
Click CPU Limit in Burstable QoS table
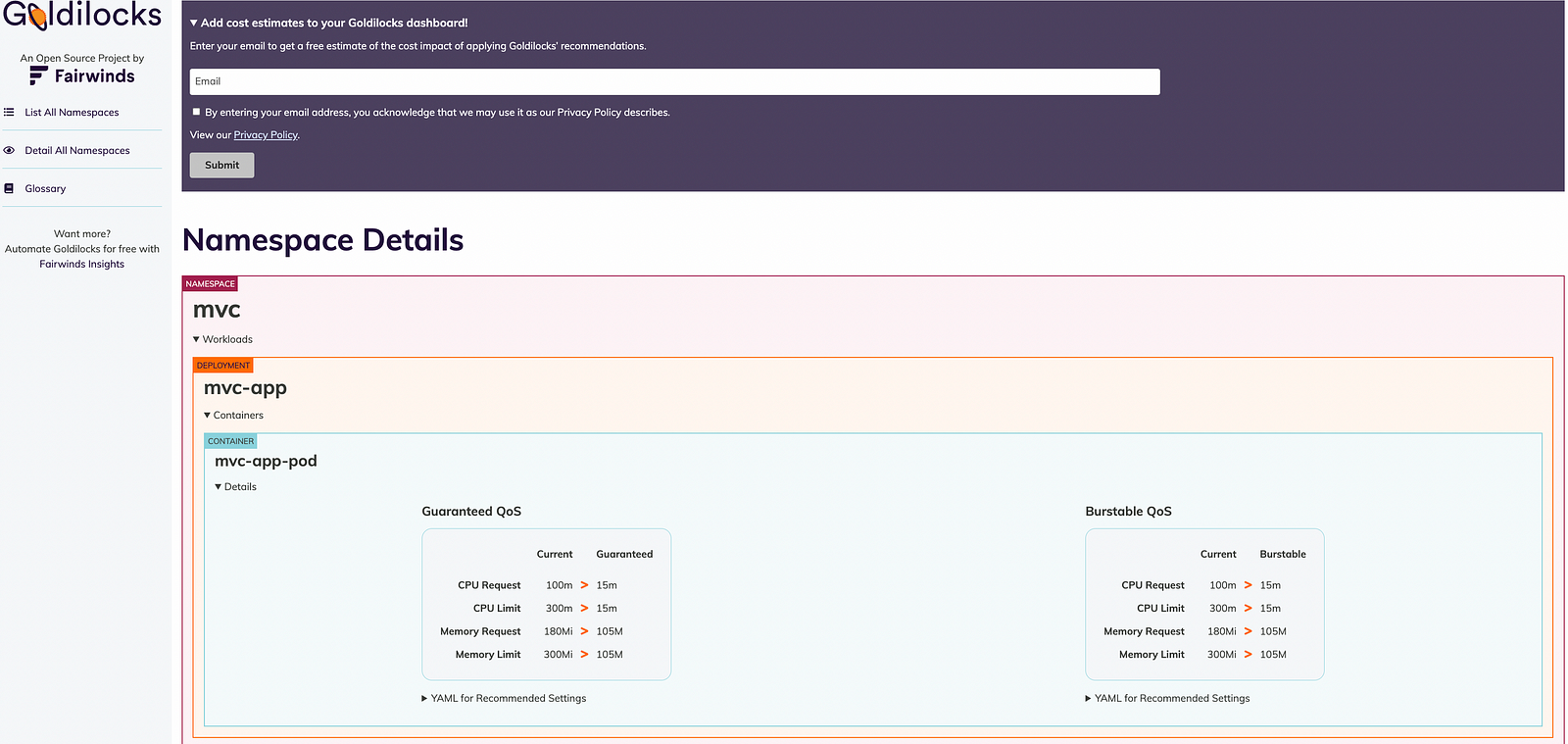tap(1160, 609)
